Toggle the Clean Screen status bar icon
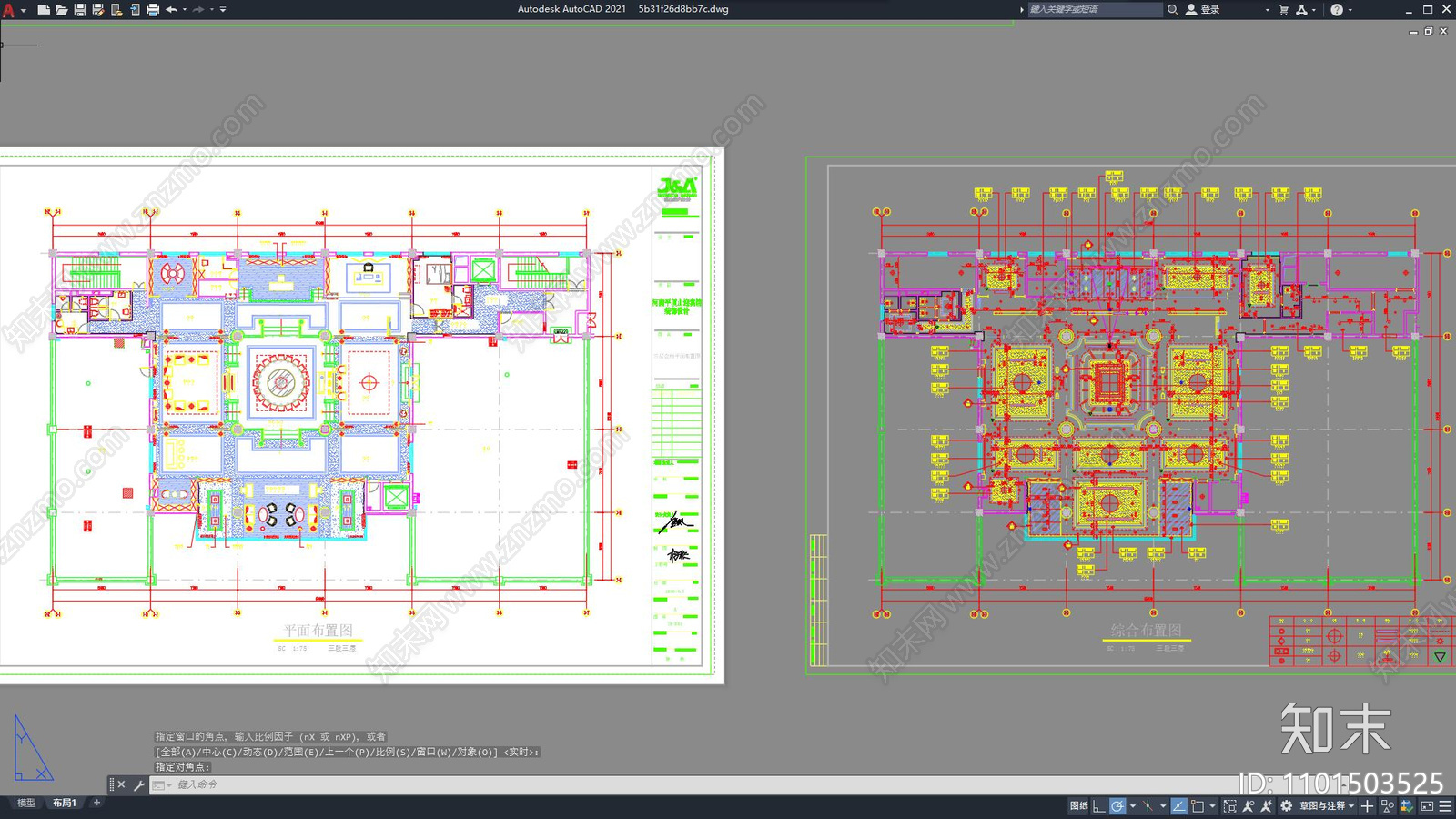The height and width of the screenshot is (819, 1456). pos(1427,806)
